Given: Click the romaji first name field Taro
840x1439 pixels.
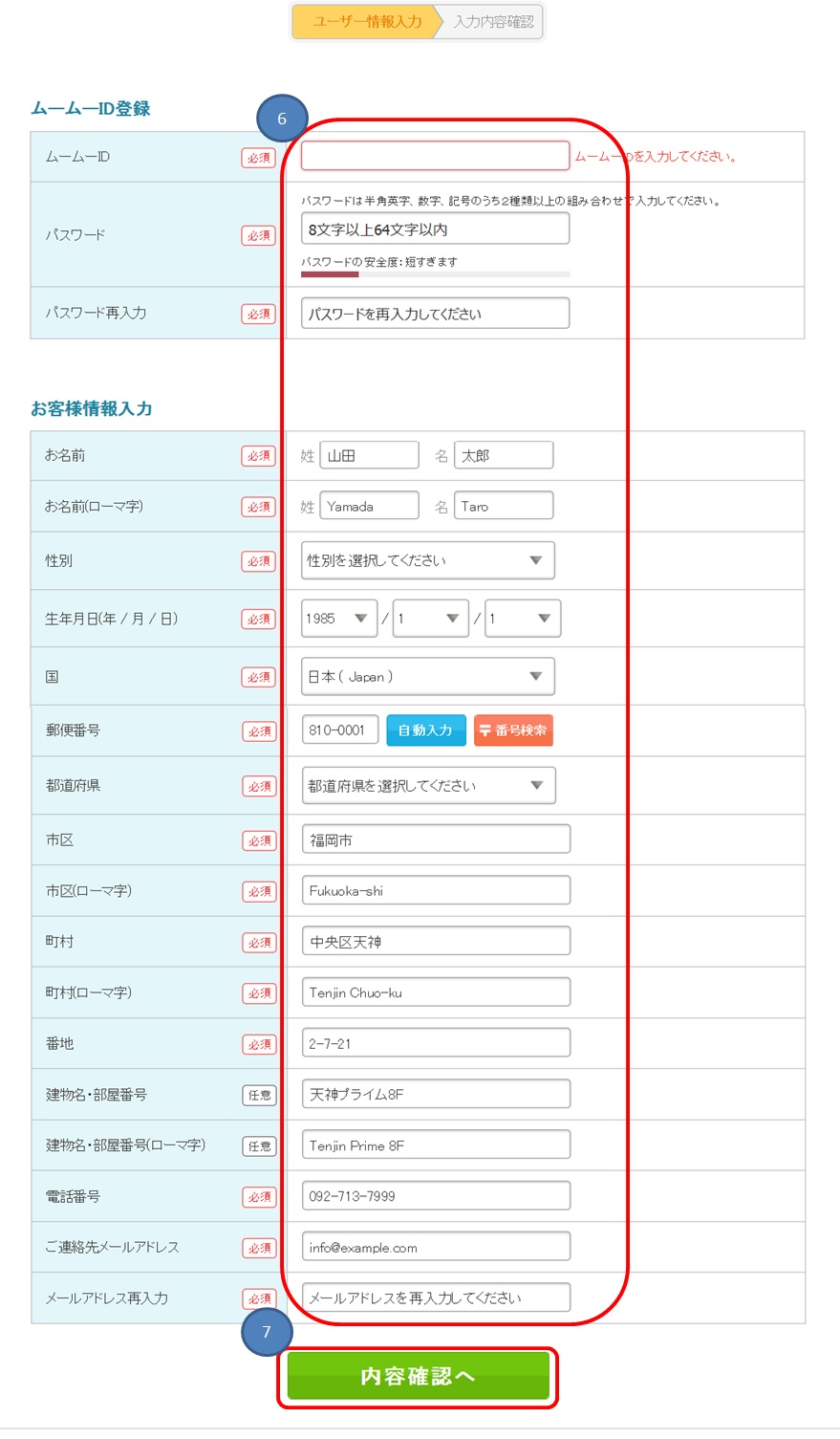Looking at the screenshot, I should (x=504, y=507).
